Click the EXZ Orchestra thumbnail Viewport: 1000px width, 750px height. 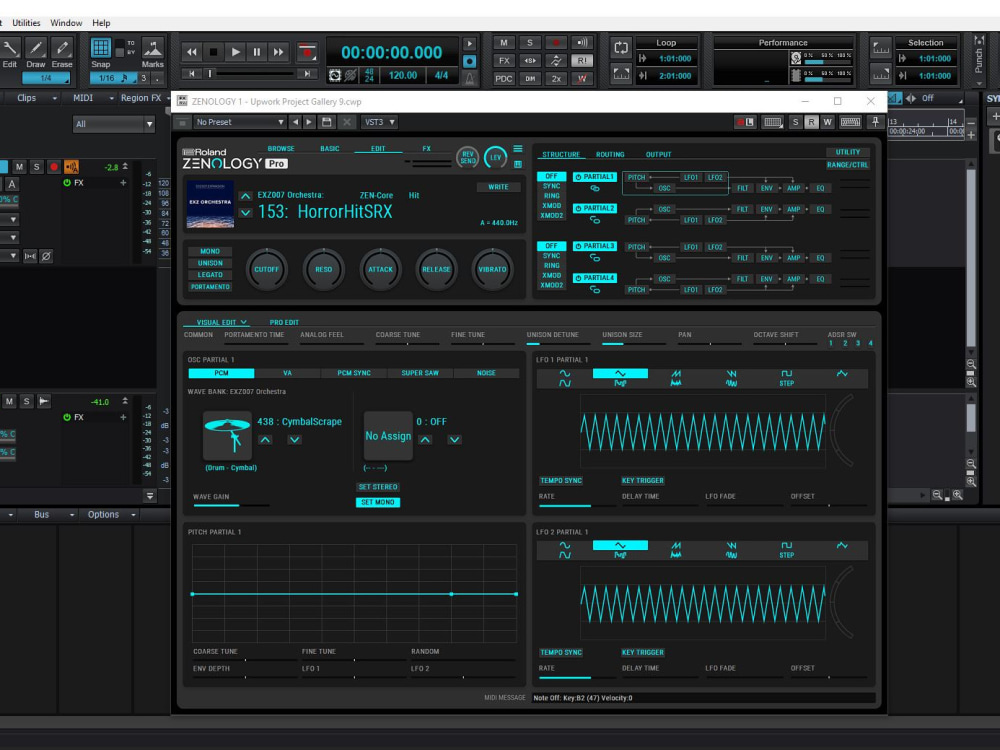[x=210, y=204]
